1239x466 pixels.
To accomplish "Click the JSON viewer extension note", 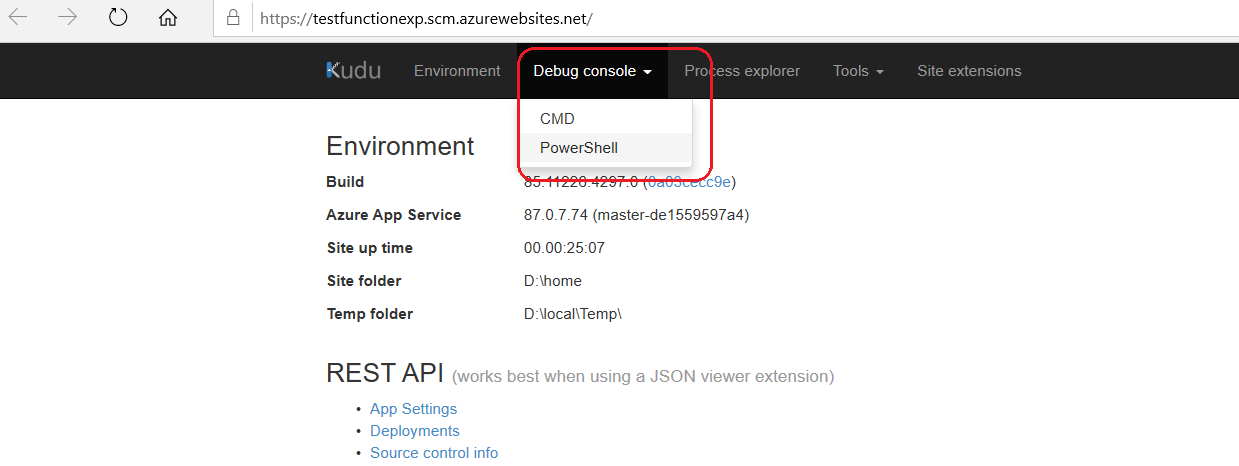I will click(643, 377).
